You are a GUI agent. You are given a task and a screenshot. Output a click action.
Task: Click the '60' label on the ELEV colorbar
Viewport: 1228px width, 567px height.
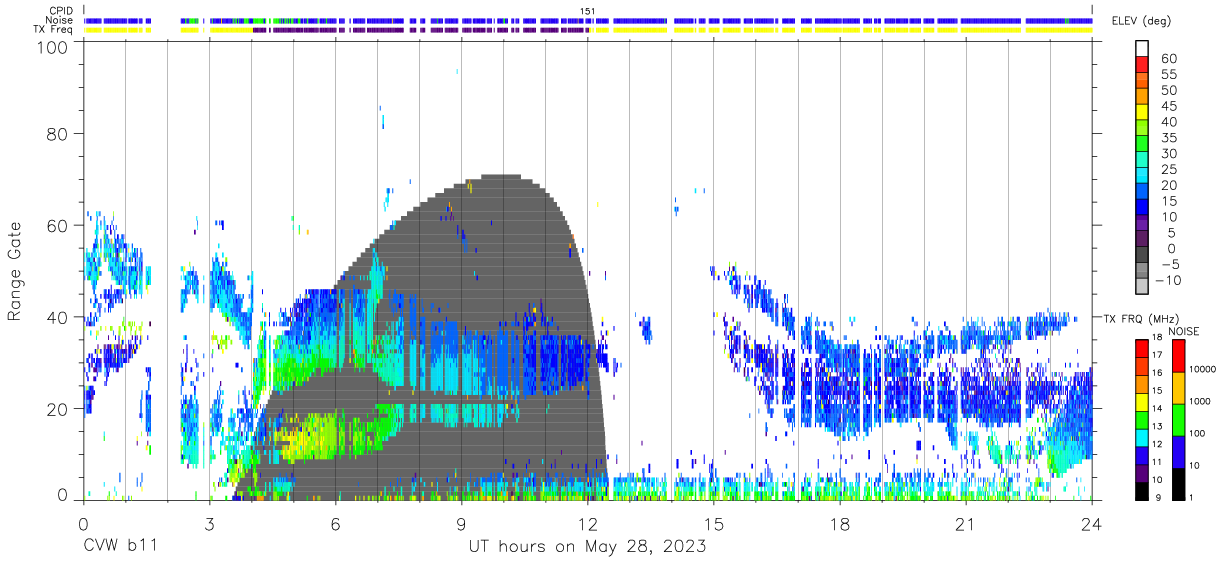coord(1168,57)
